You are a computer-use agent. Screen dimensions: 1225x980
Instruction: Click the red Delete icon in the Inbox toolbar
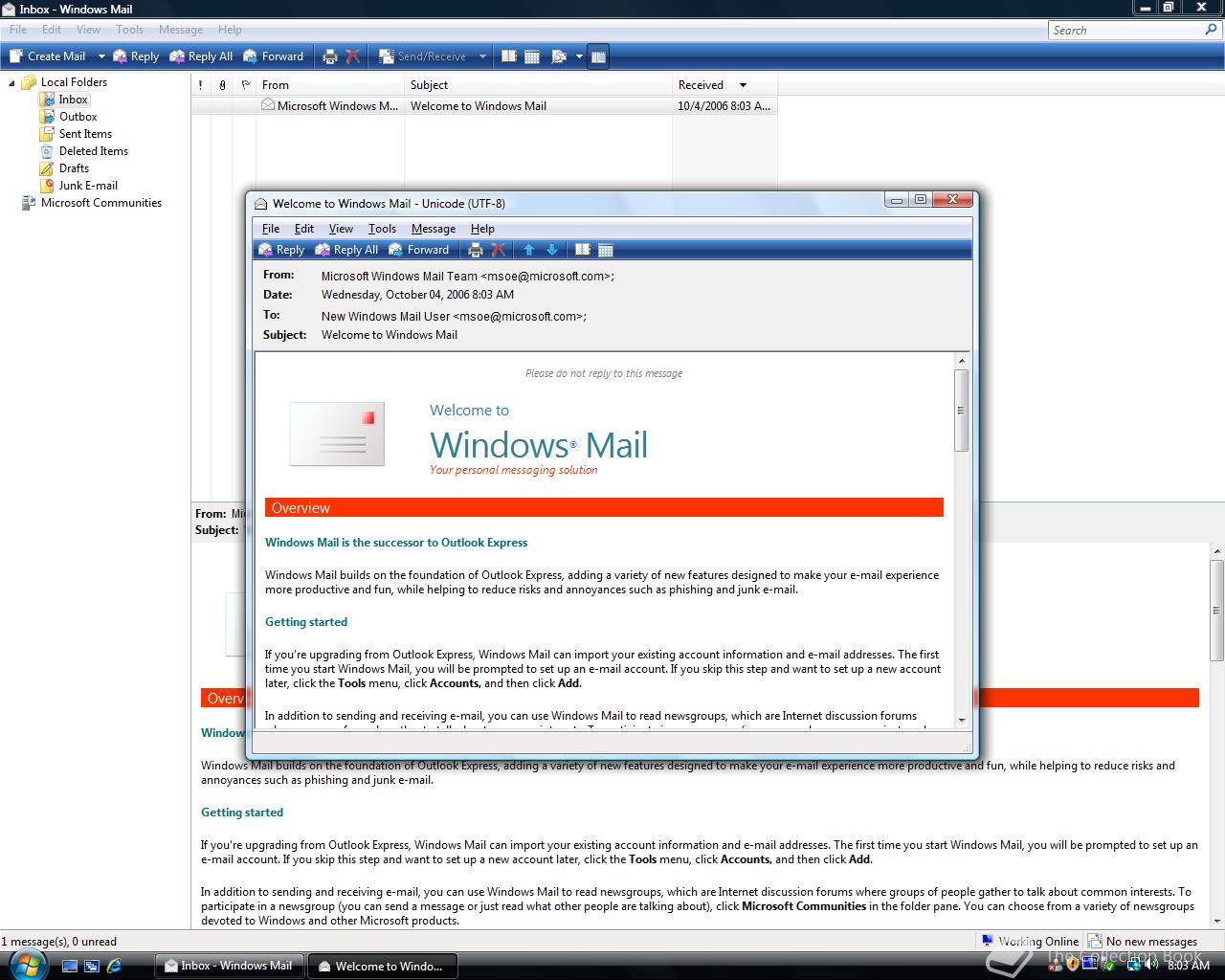352,56
